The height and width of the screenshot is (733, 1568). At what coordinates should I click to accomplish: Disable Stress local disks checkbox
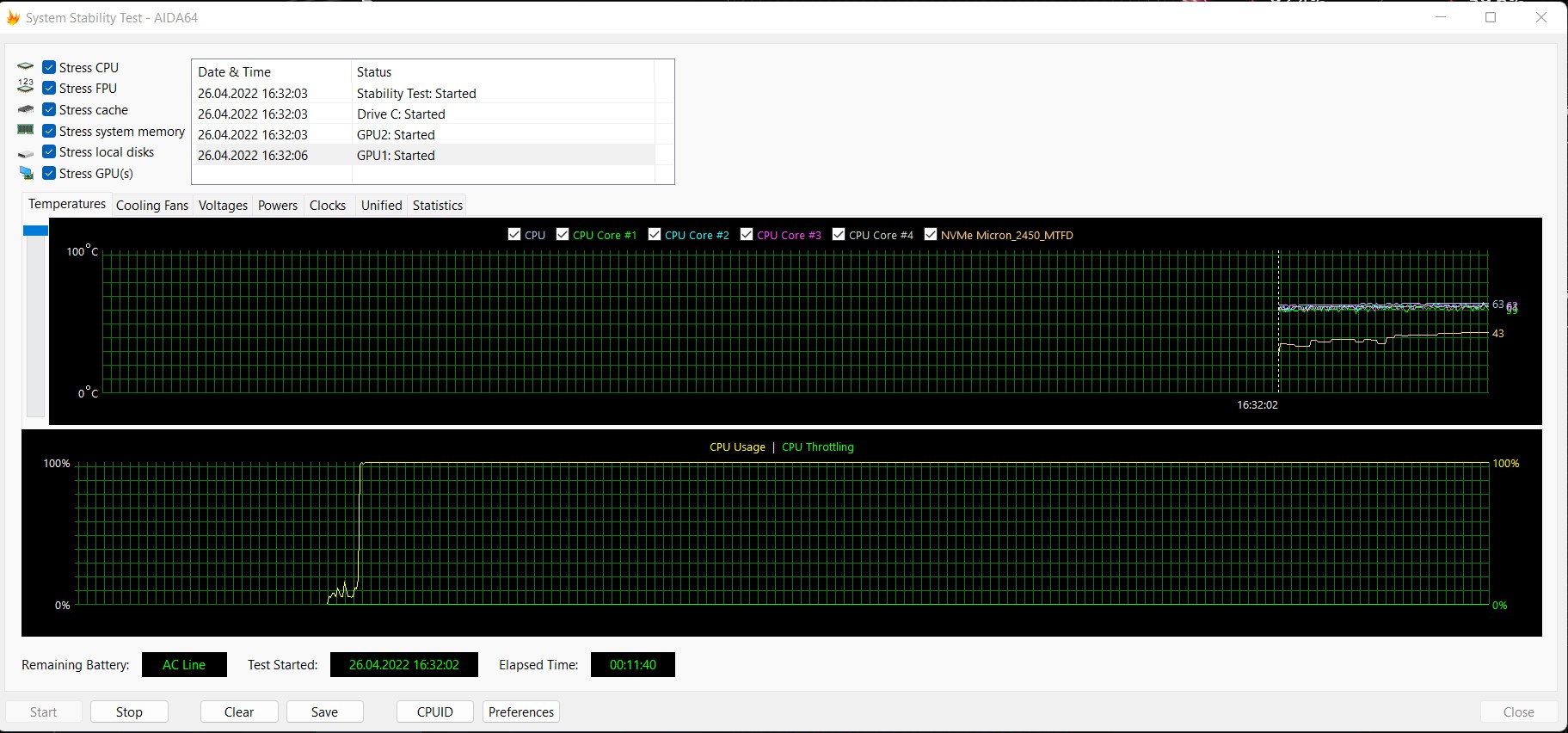point(50,152)
